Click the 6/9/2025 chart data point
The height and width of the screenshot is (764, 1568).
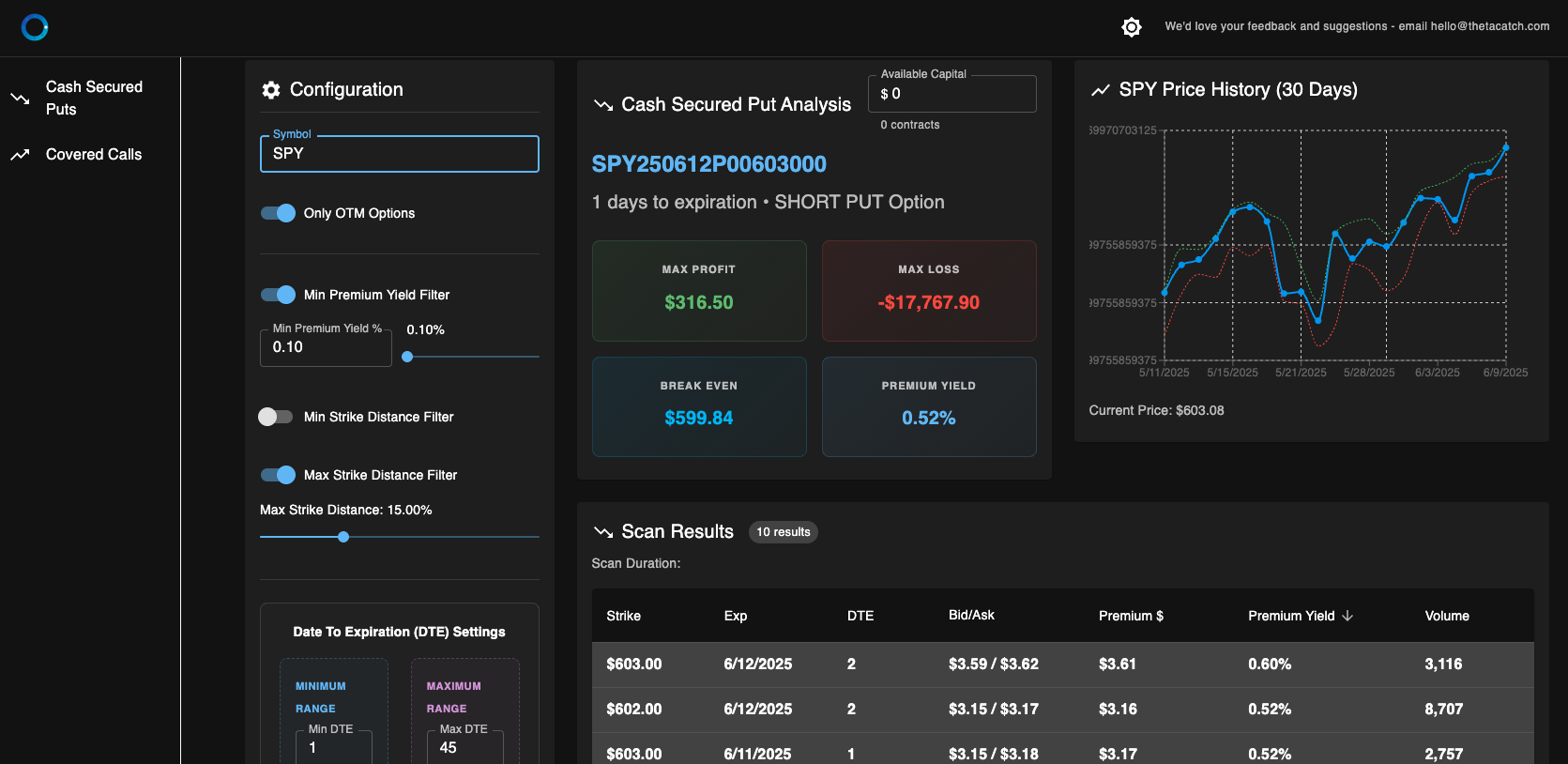pyautogui.click(x=1506, y=147)
